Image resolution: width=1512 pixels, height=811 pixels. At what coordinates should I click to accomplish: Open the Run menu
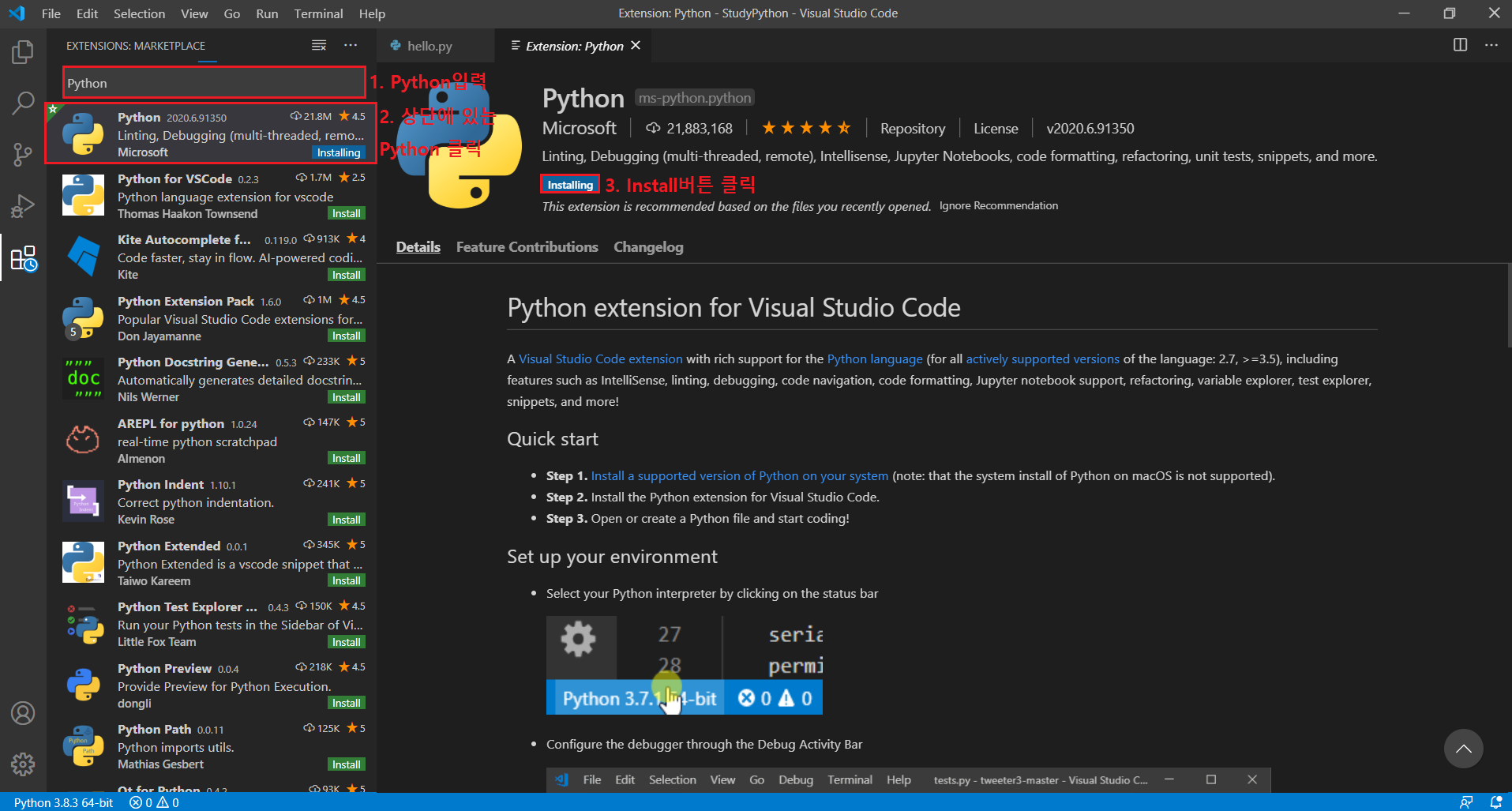267,13
